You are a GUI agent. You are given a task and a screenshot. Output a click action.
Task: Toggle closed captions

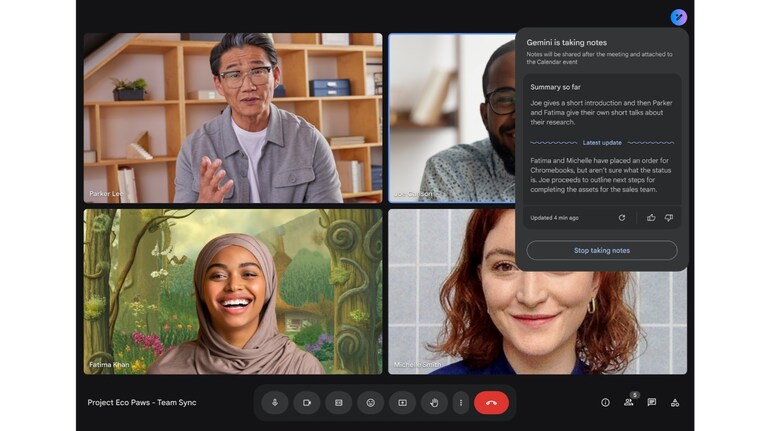pos(339,403)
